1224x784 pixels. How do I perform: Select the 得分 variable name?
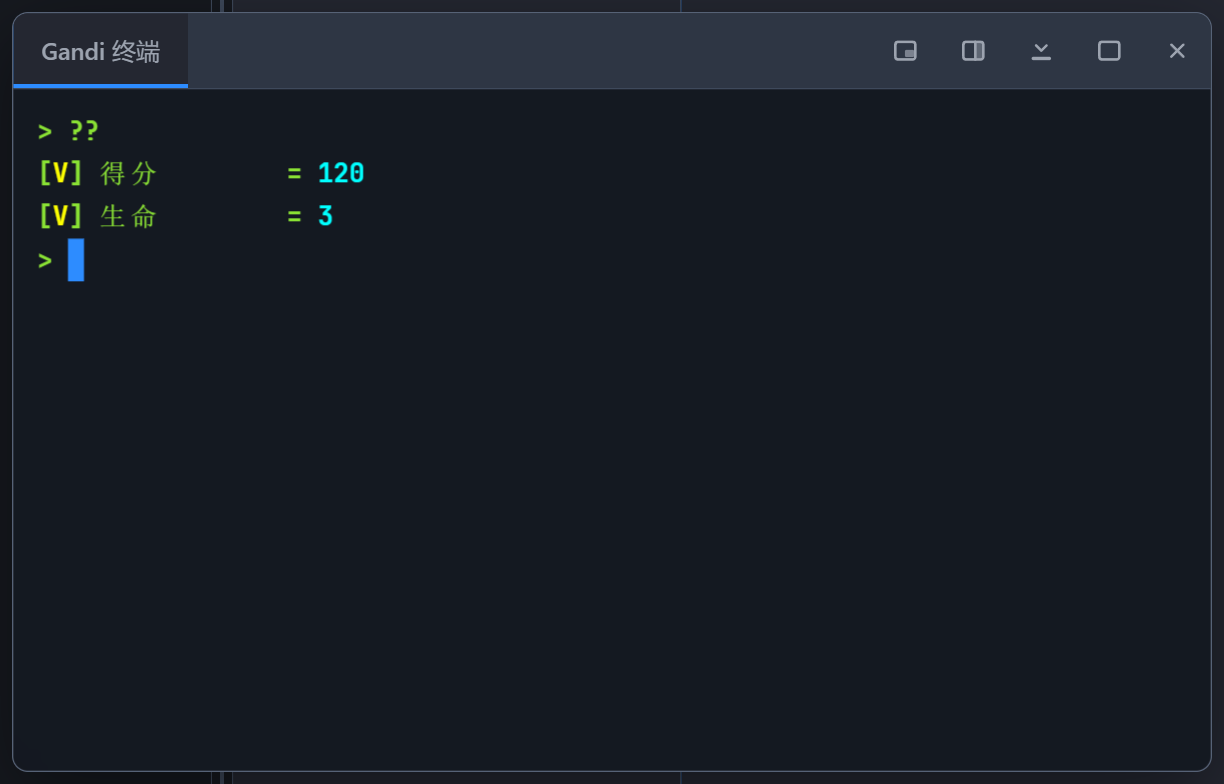point(129,174)
